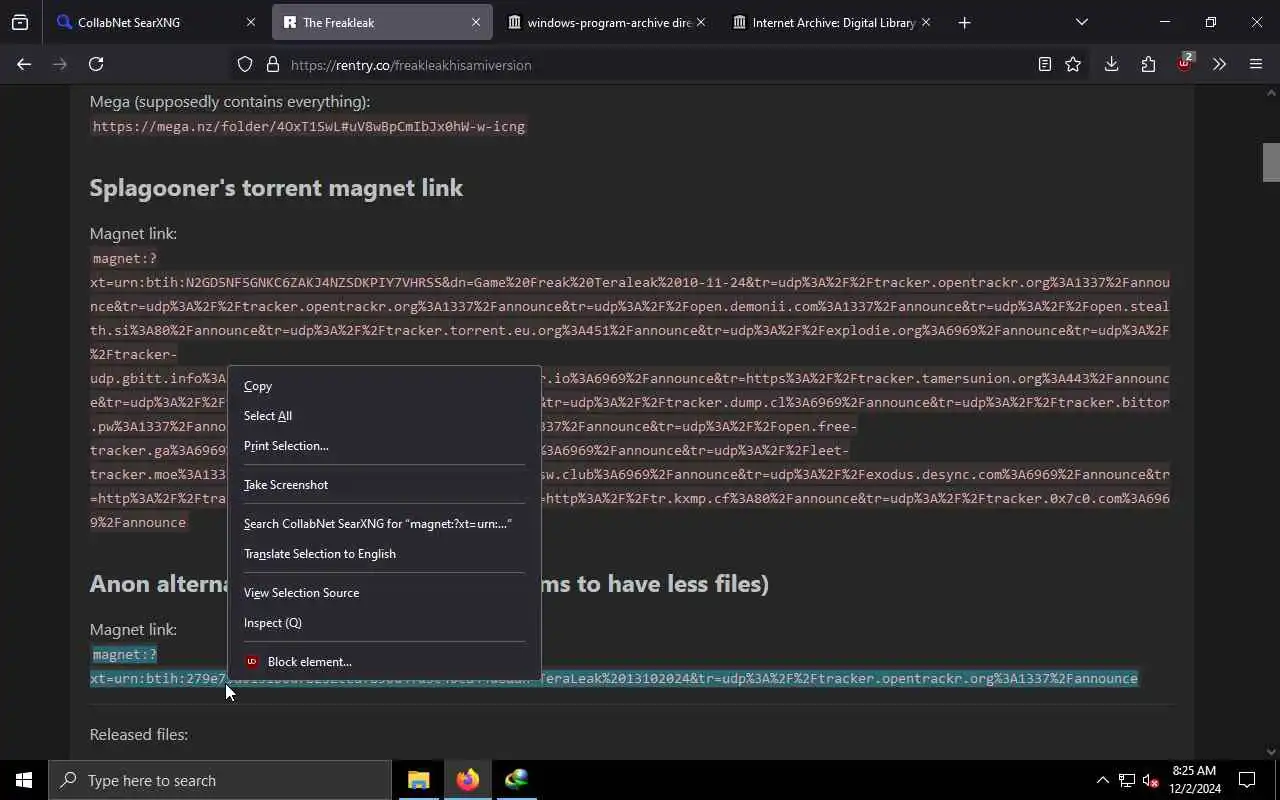Open Firefox View workspace icon
The width and height of the screenshot is (1280, 800).
[x=20, y=22]
